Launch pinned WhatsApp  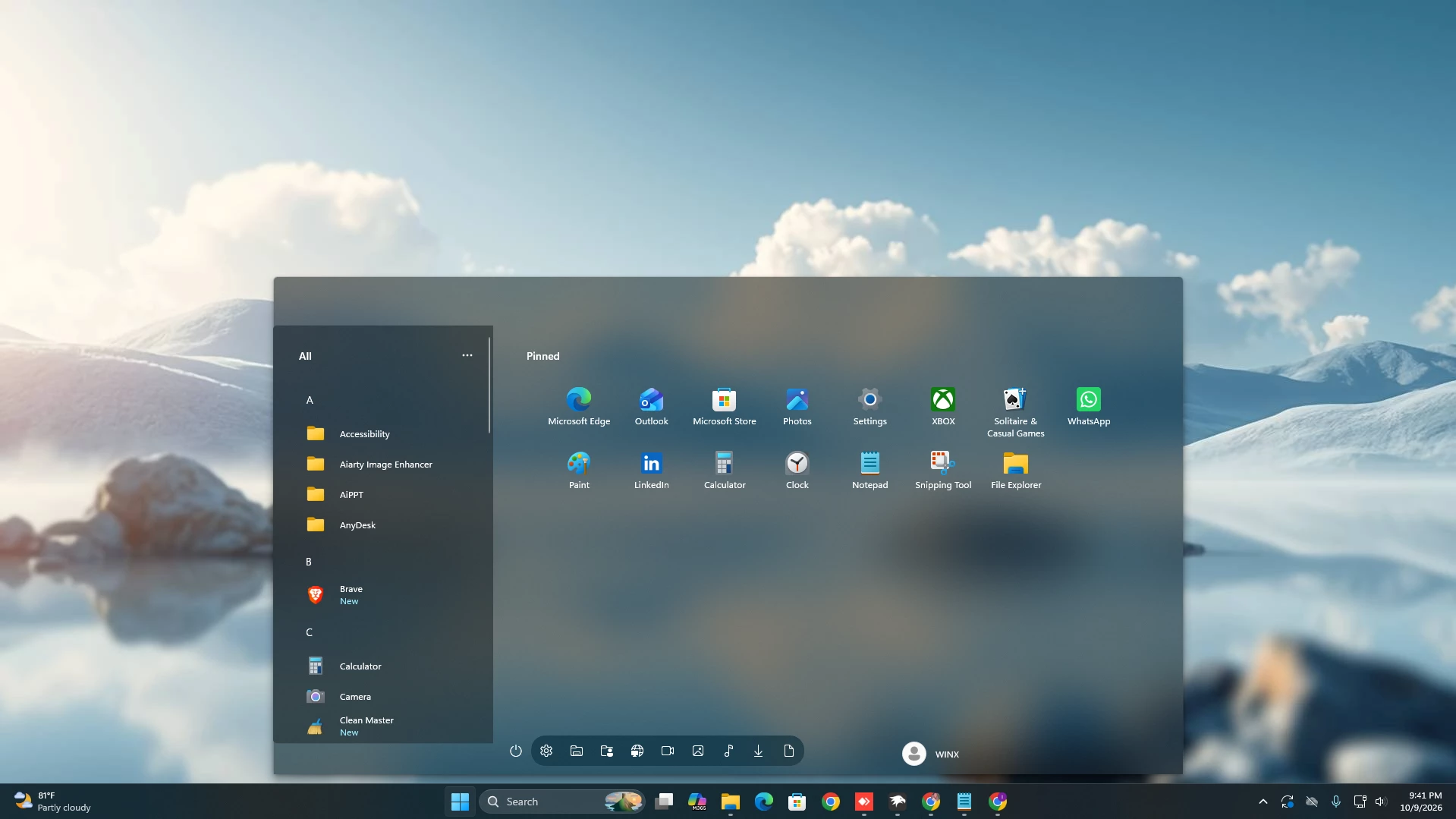[1088, 407]
